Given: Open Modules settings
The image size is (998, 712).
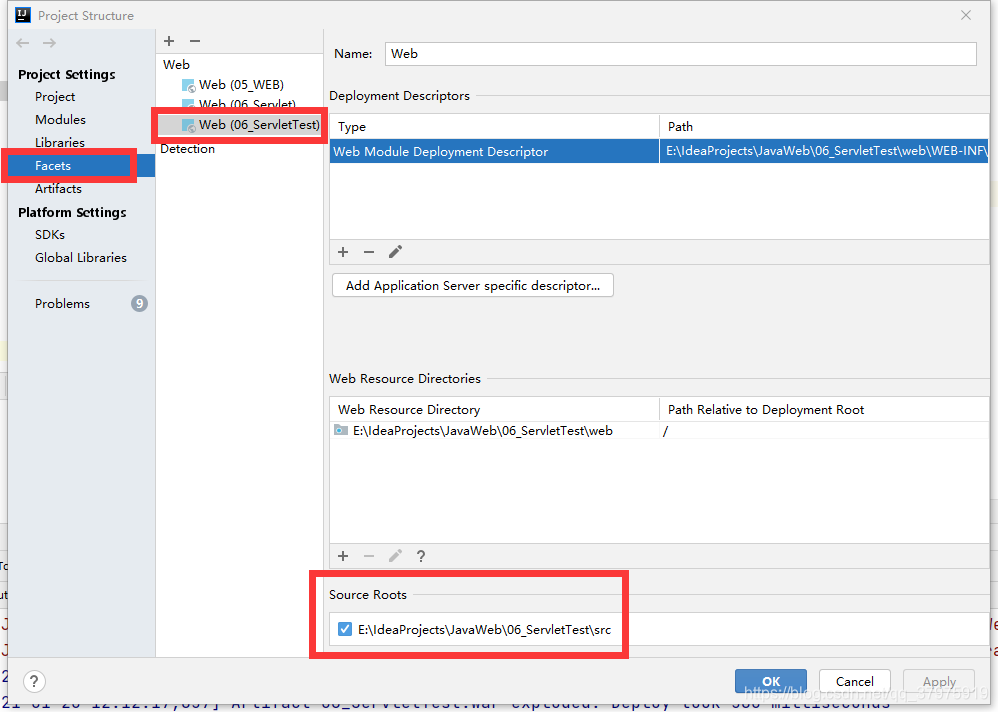Looking at the screenshot, I should pos(60,120).
